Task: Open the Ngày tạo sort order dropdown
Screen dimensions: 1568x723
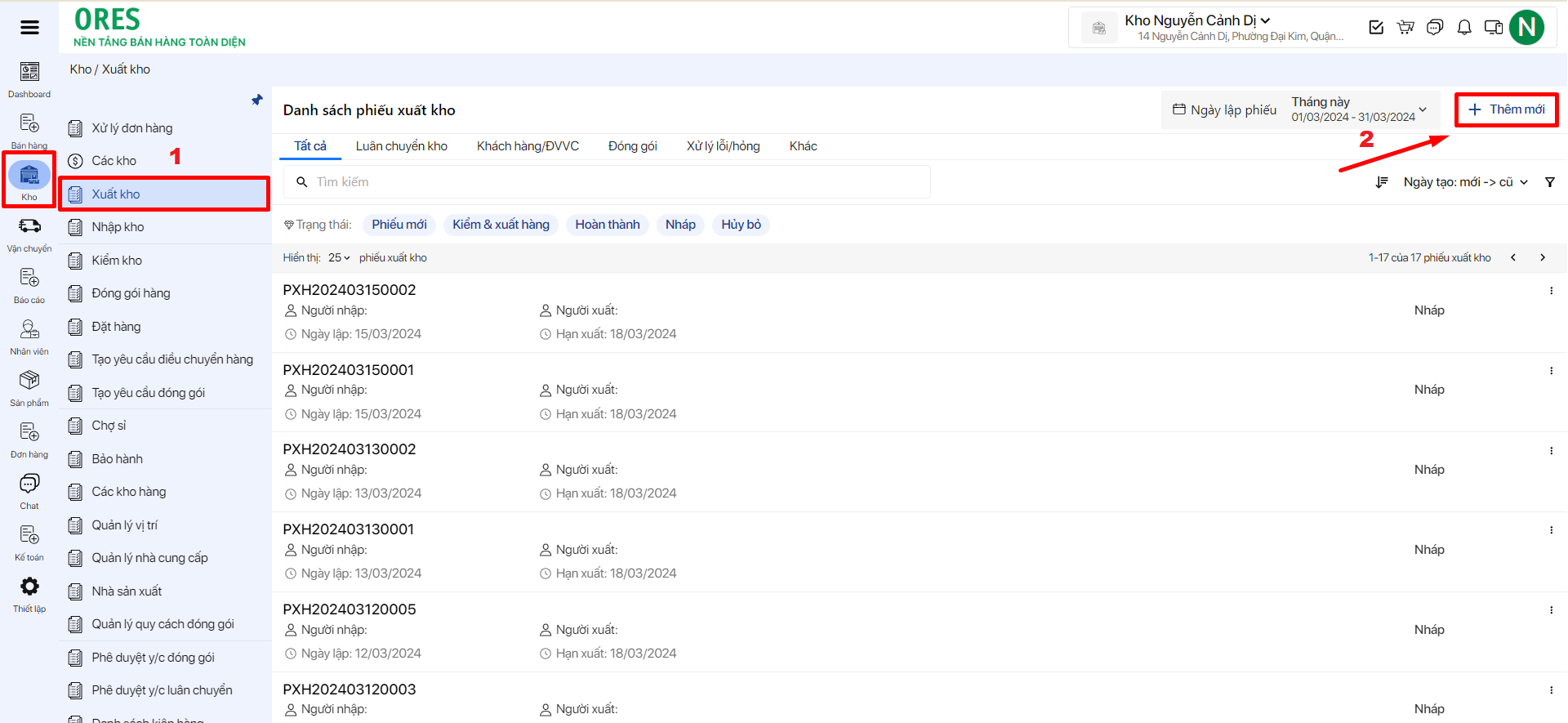Action: 1465,182
